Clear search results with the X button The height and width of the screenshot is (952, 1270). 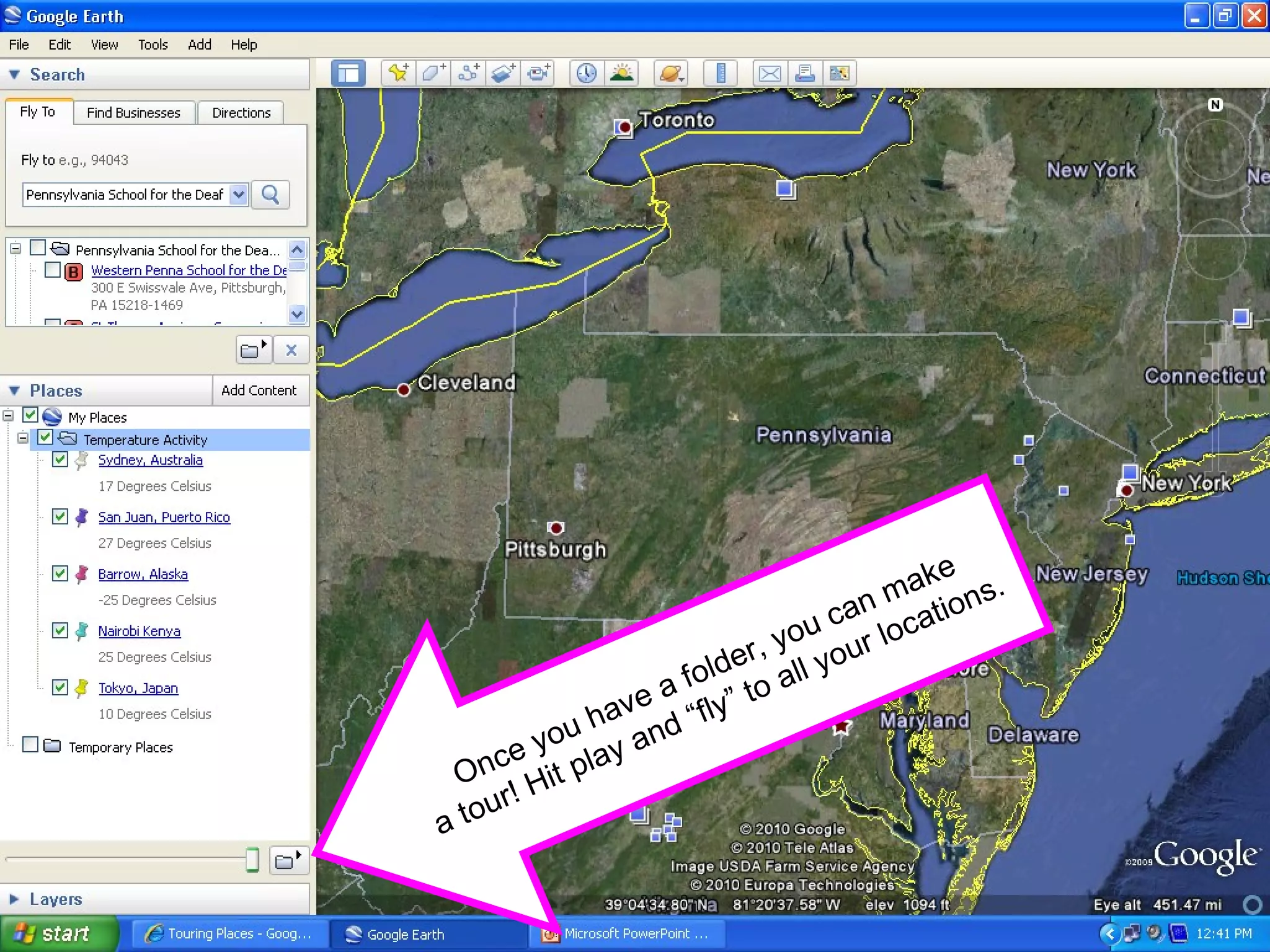click(x=291, y=350)
